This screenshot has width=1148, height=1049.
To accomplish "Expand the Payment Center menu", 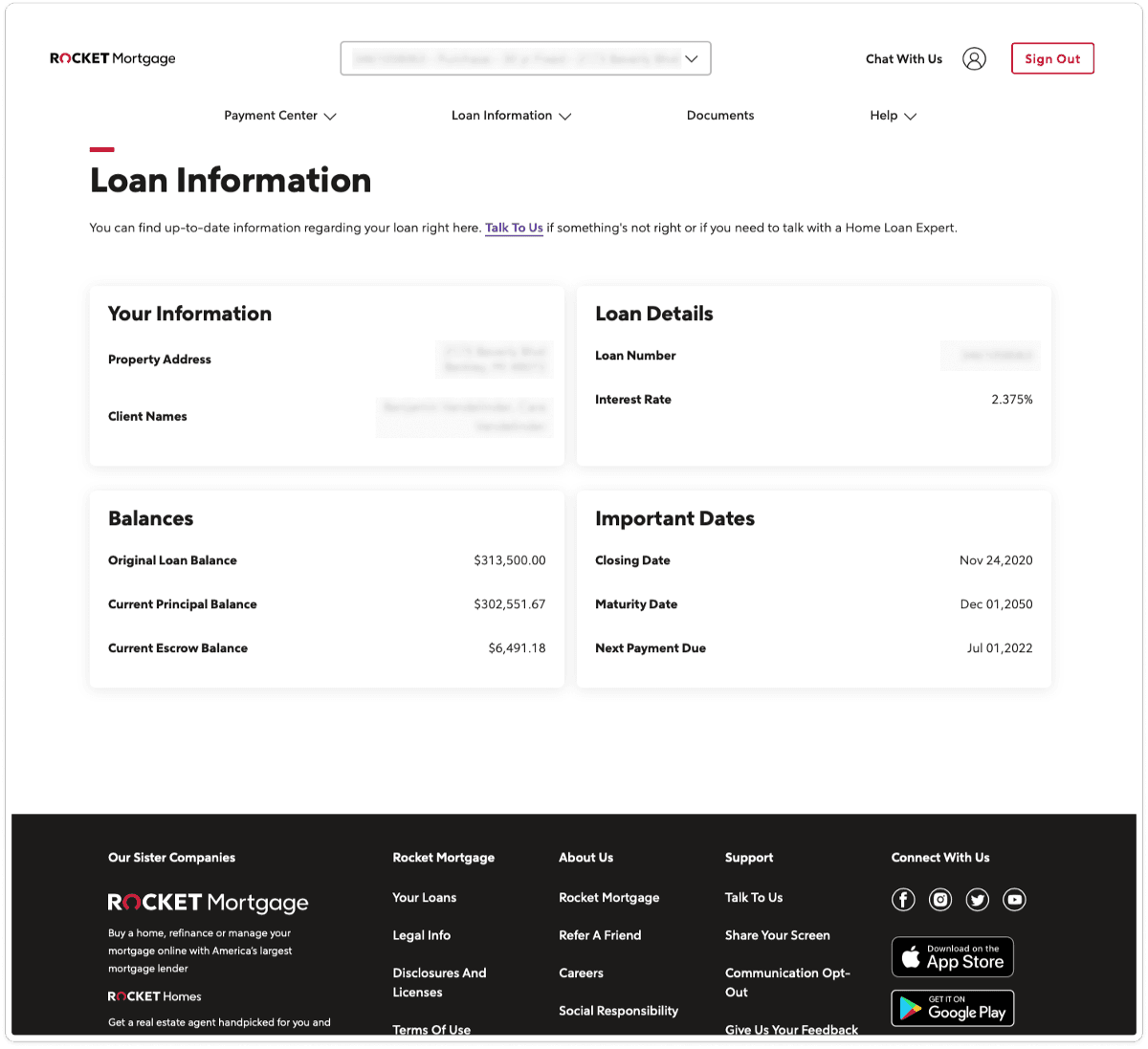I will pyautogui.click(x=280, y=116).
